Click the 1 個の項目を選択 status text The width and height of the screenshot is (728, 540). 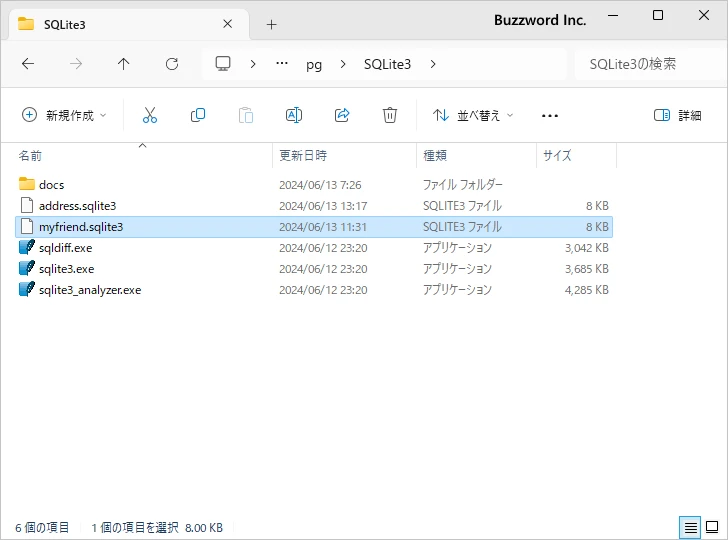(135, 527)
